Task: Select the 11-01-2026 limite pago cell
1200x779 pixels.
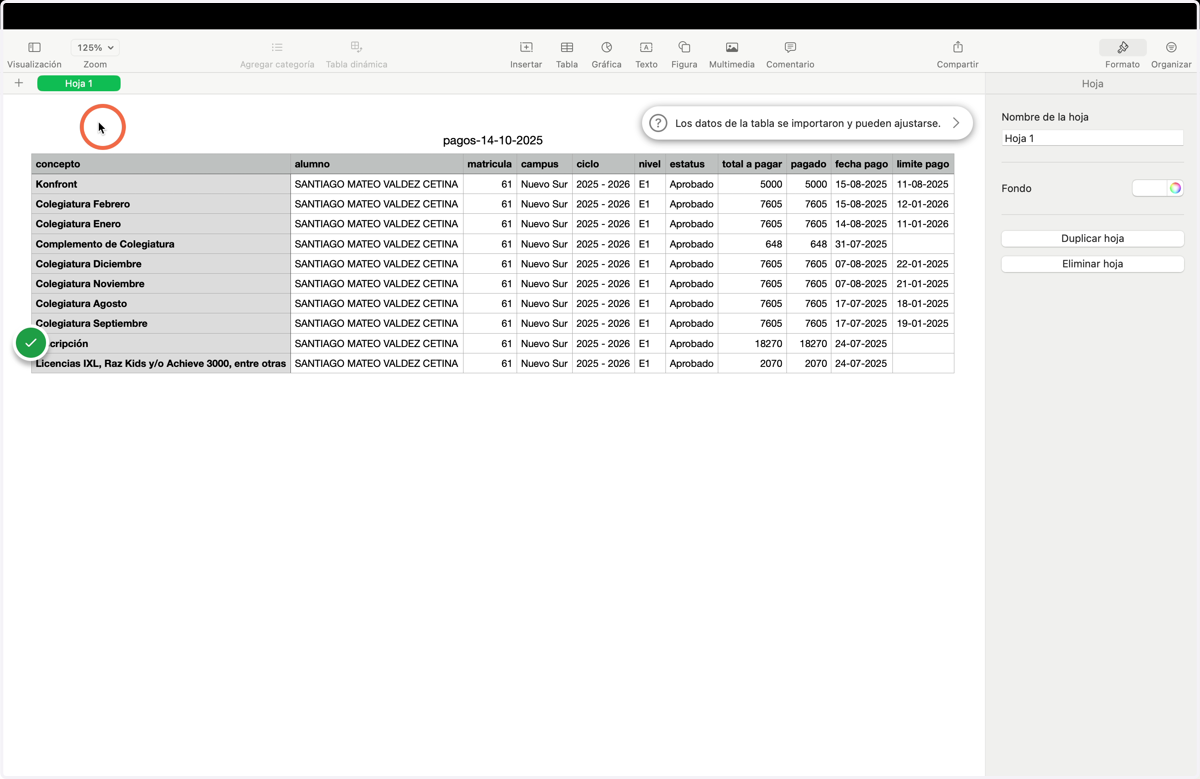Action: [923, 224]
